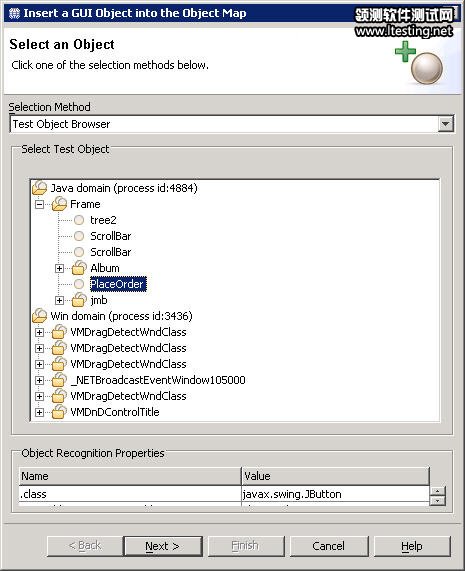Click the jmb folder icon
This screenshot has height=571, width=465.
(x=79, y=300)
